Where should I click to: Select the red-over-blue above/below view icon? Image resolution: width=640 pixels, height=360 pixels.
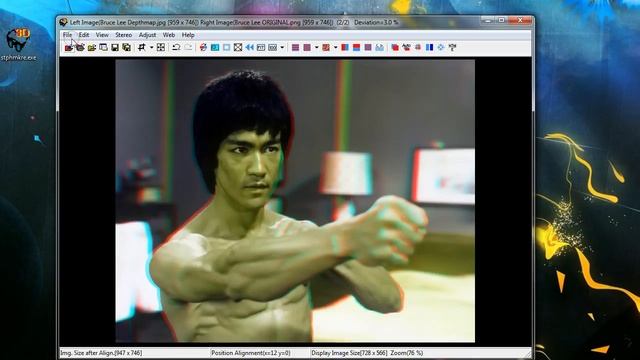pyautogui.click(x=356, y=48)
